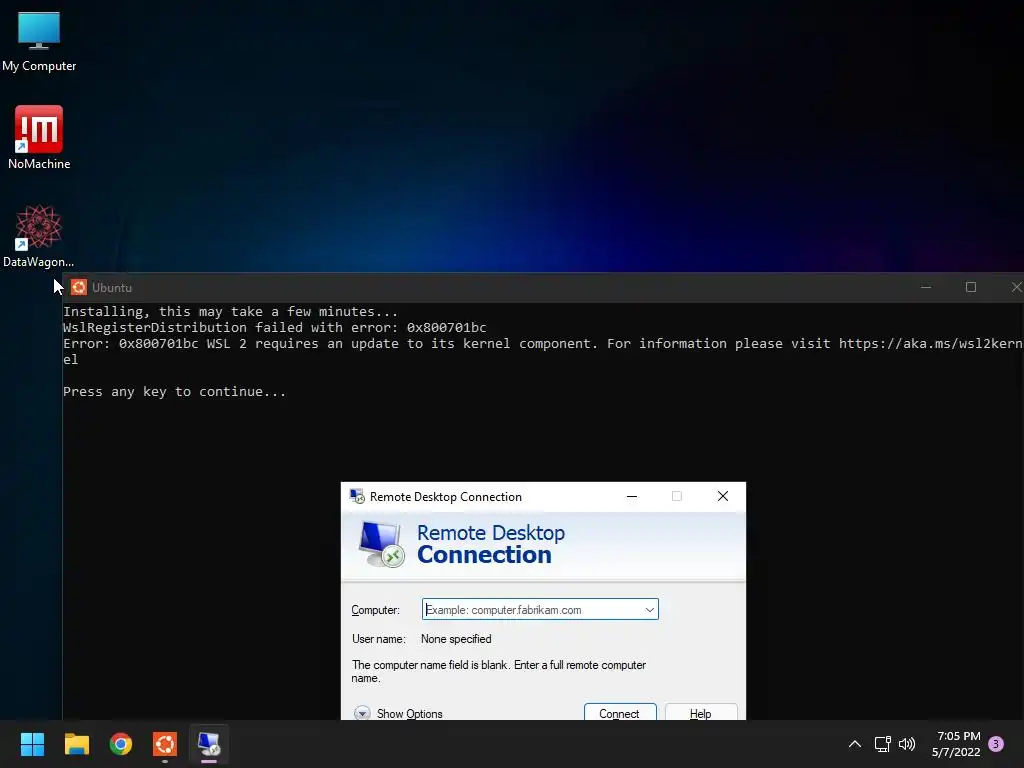Minimize the Remote Desktop Connection window
This screenshot has width=1024, height=768.
[x=632, y=496]
